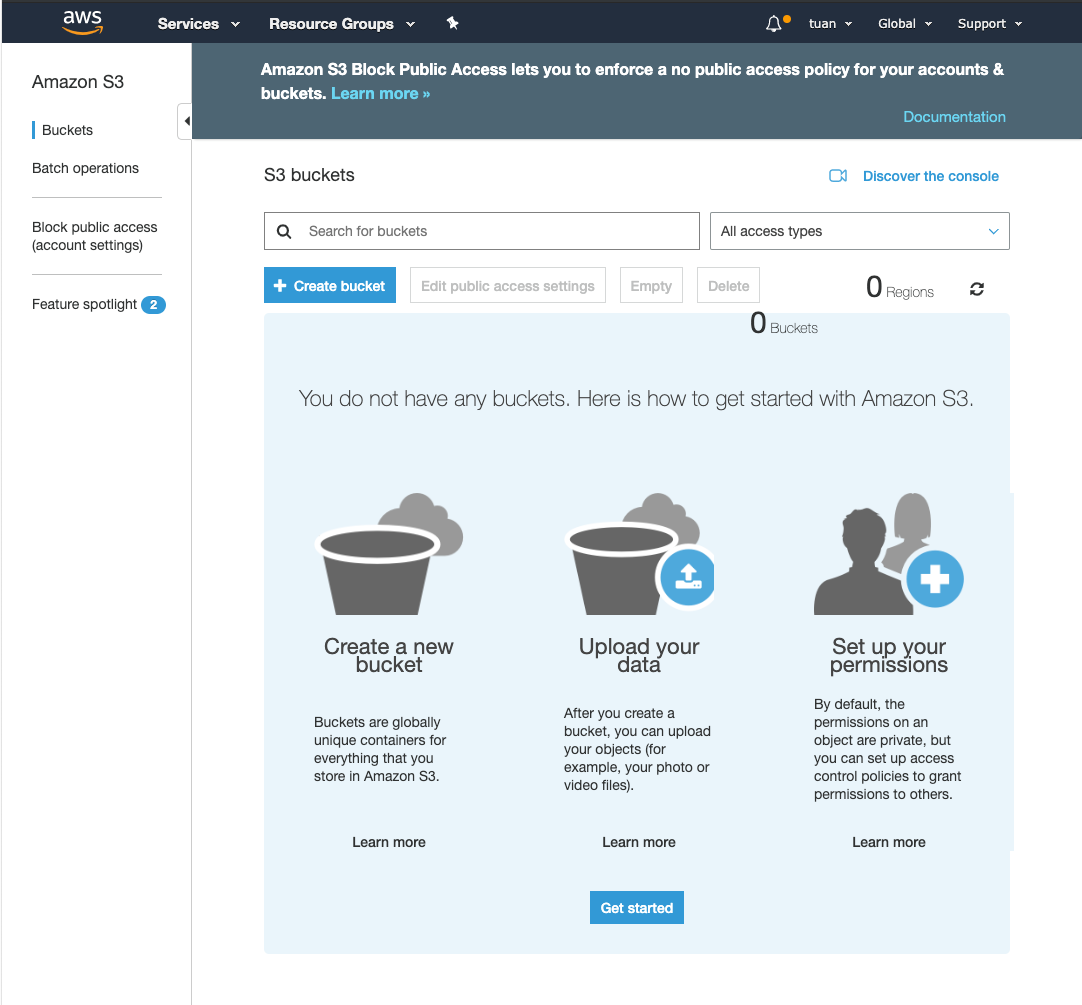The width and height of the screenshot is (1082, 1005).
Task: Open Batch operations in the sidebar
Action: point(85,168)
